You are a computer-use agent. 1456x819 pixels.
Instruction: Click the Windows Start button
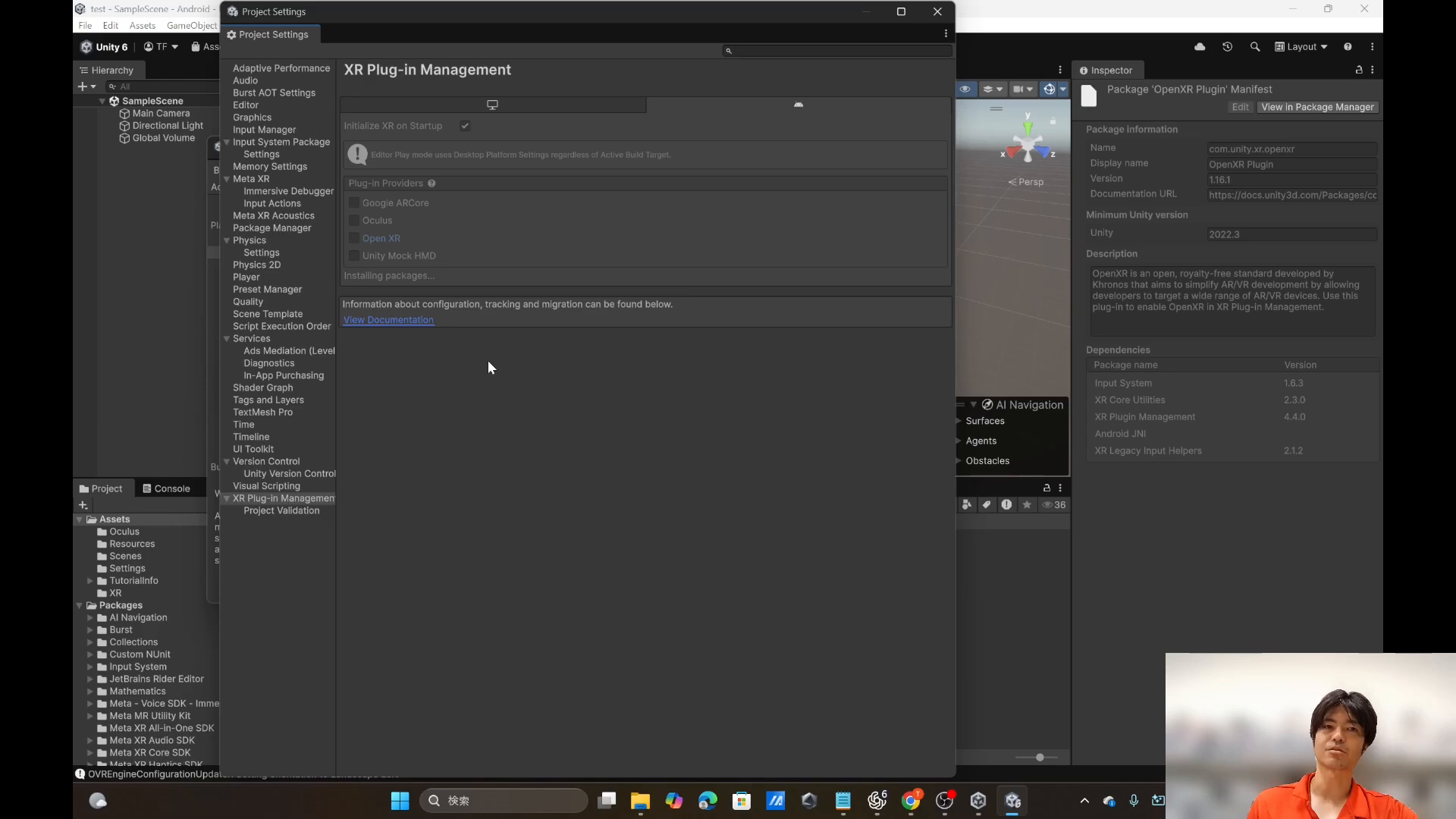[400, 801]
